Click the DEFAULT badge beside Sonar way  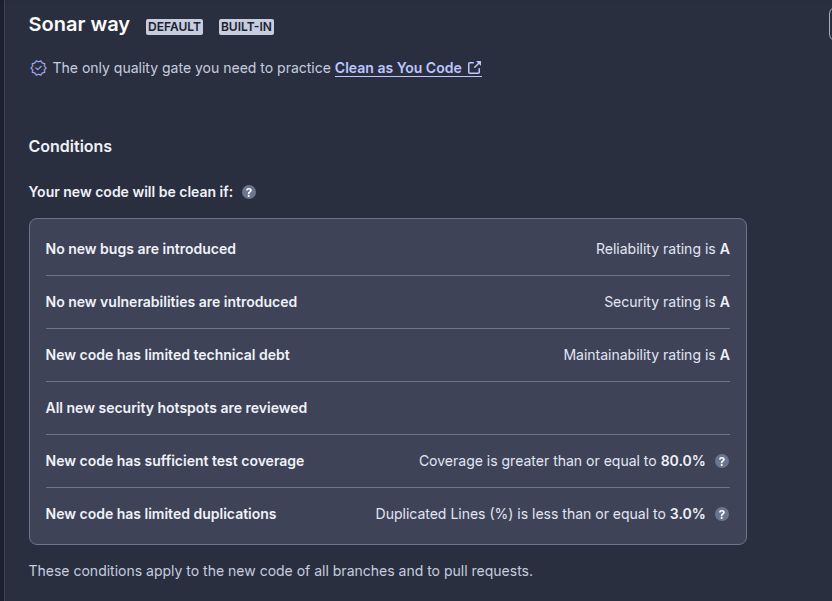coord(174,27)
